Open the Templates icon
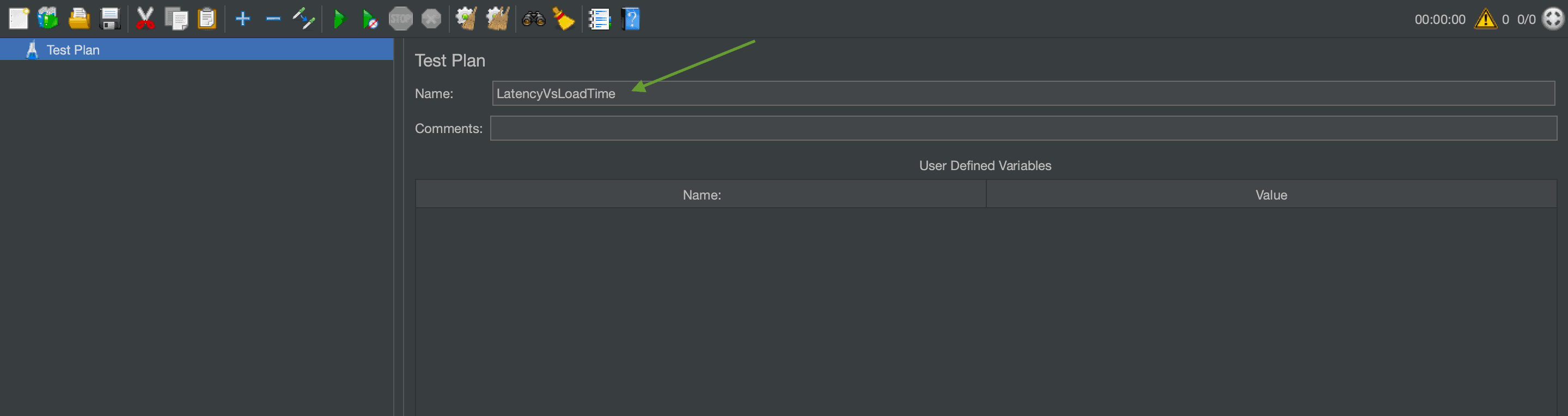The width and height of the screenshot is (1568, 416). point(48,19)
